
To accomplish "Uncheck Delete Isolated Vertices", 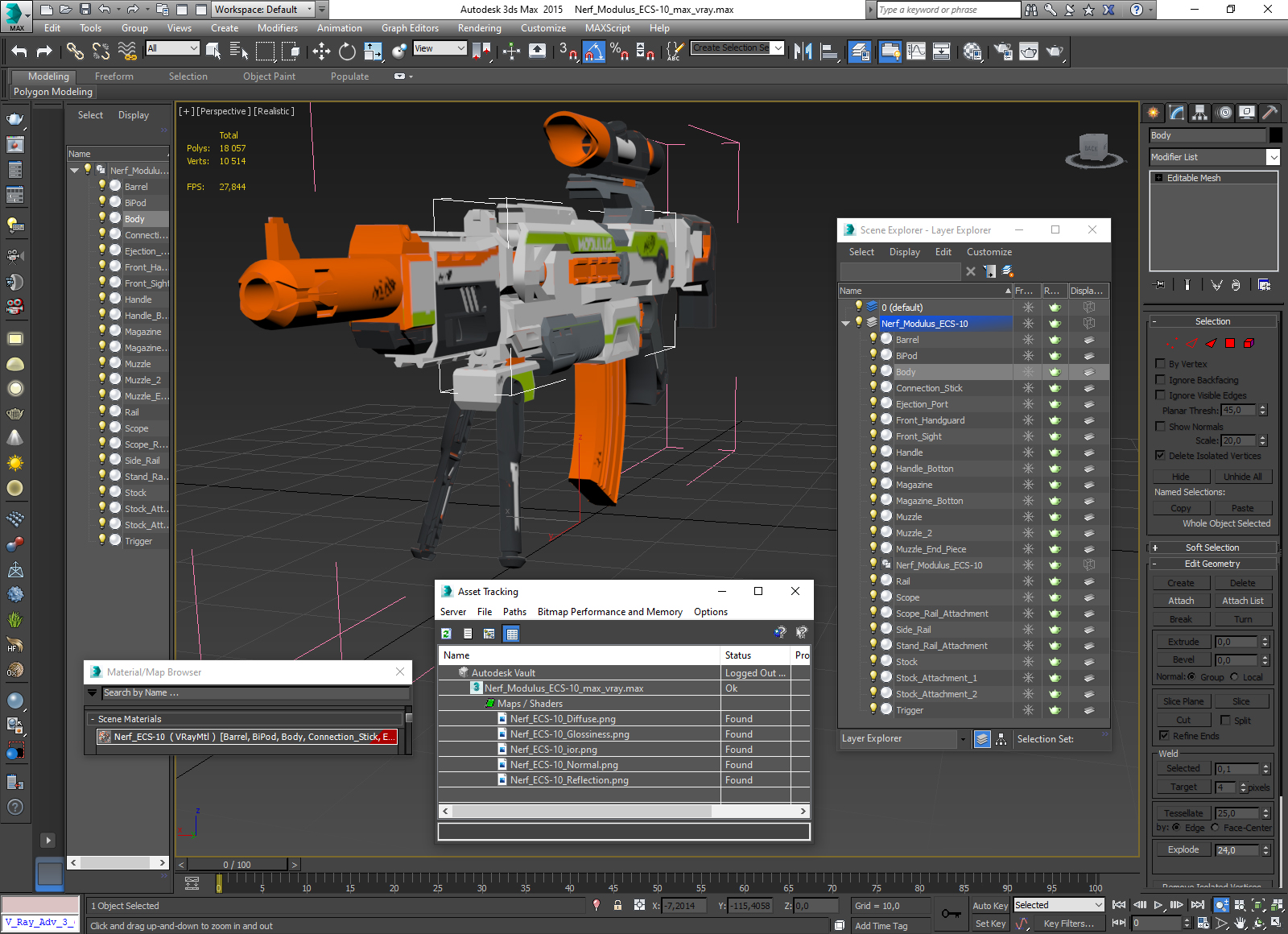I will tap(1160, 456).
